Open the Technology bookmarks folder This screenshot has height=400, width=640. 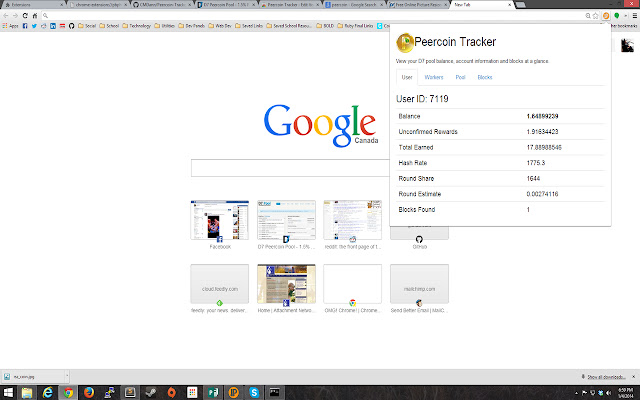[x=137, y=26]
